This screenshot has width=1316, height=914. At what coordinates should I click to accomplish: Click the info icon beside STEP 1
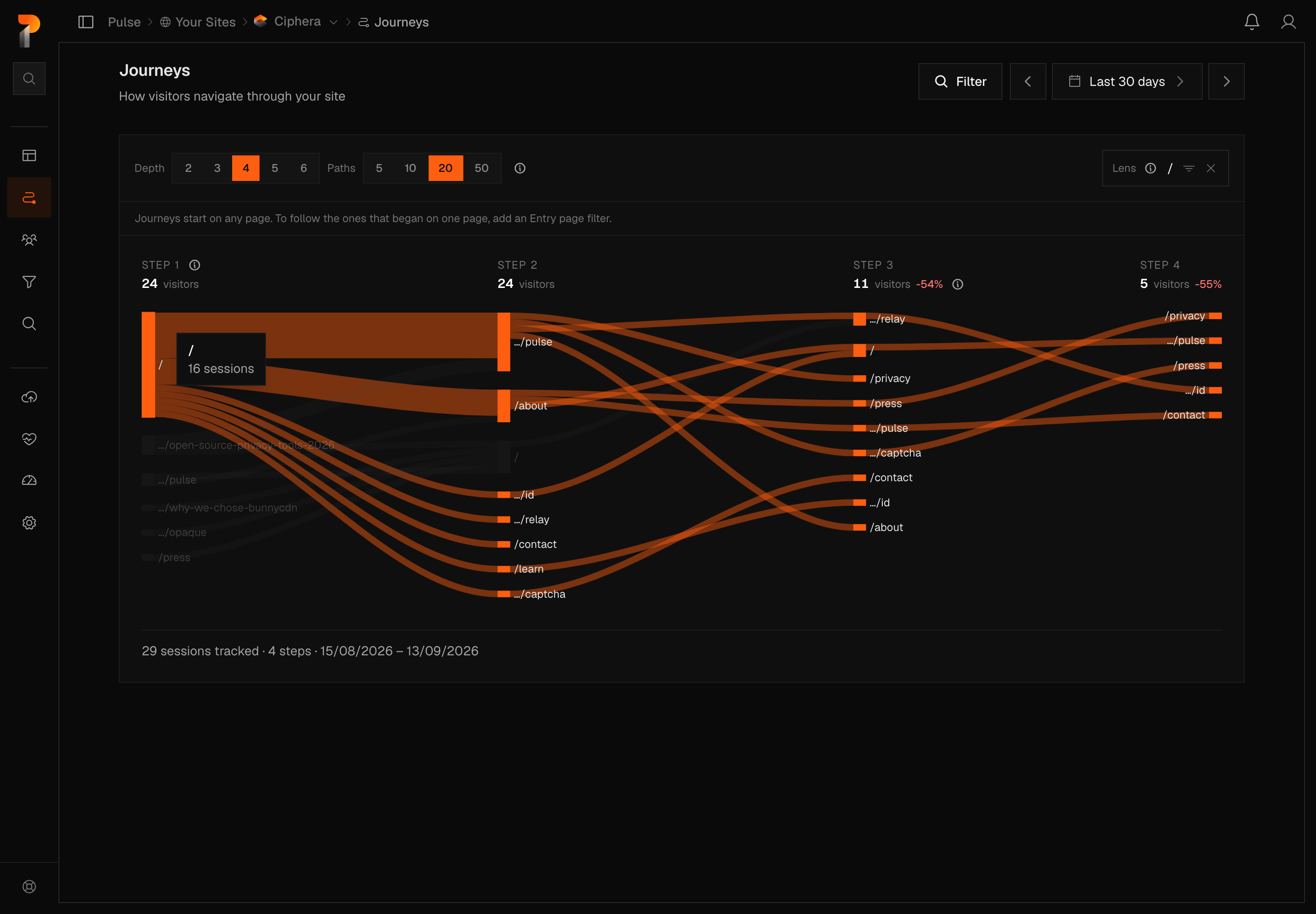tap(195, 265)
